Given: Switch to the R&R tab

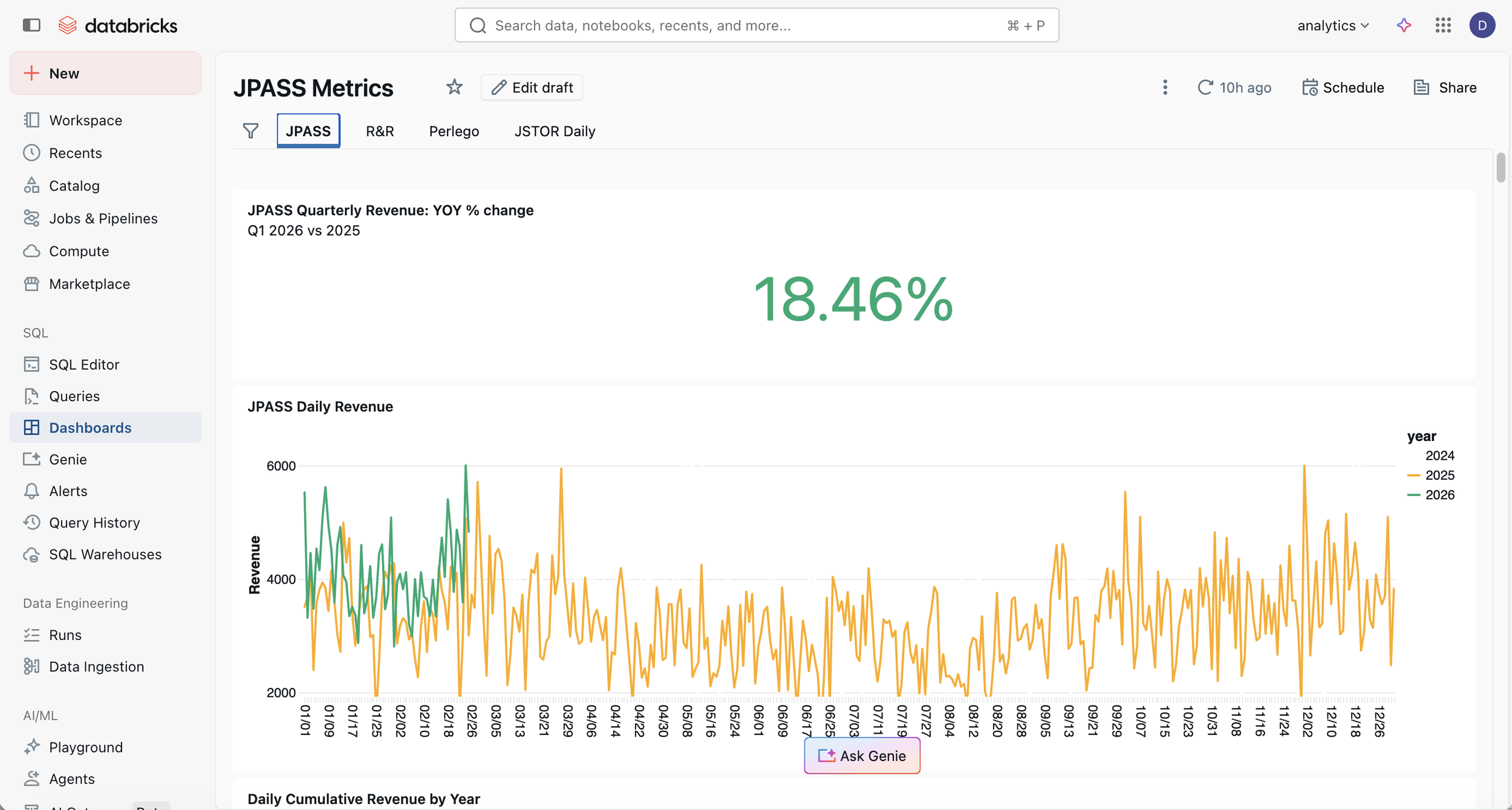Looking at the screenshot, I should pos(380,131).
